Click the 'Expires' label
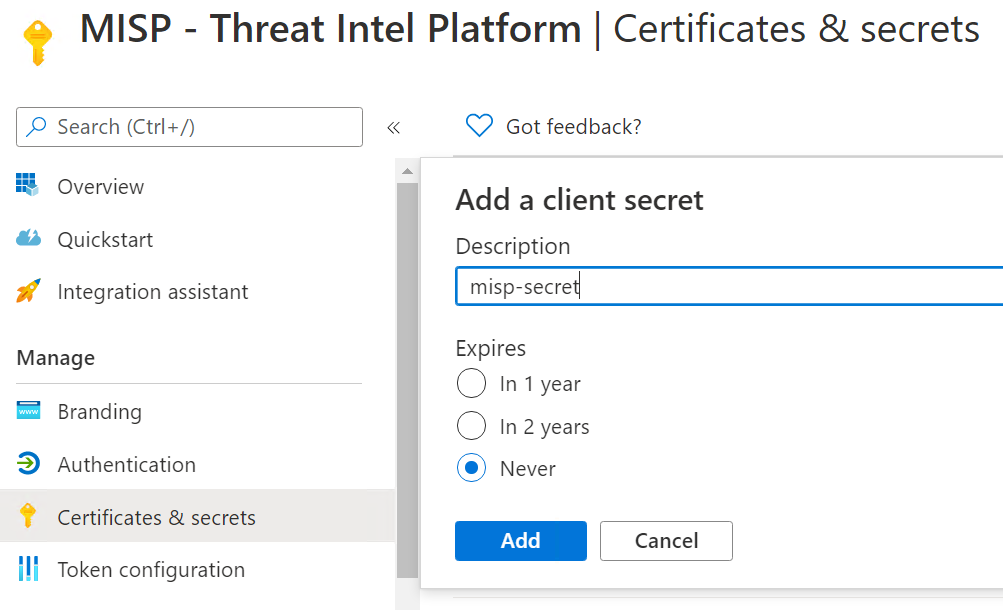Image resolution: width=1003 pixels, height=610 pixels. (x=491, y=348)
